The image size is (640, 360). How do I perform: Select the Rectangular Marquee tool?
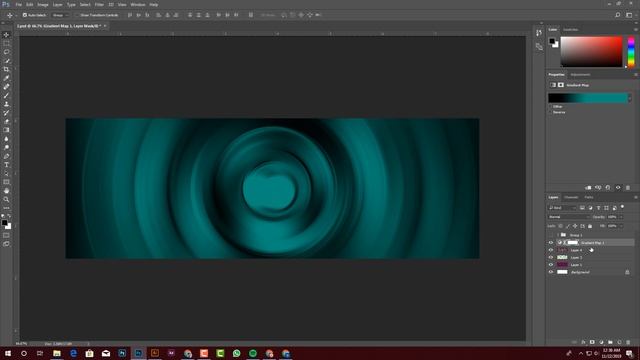tap(6, 43)
